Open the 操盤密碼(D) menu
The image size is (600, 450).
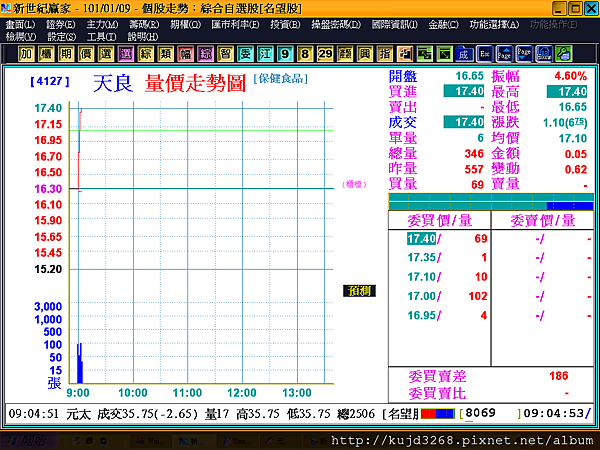pos(336,25)
